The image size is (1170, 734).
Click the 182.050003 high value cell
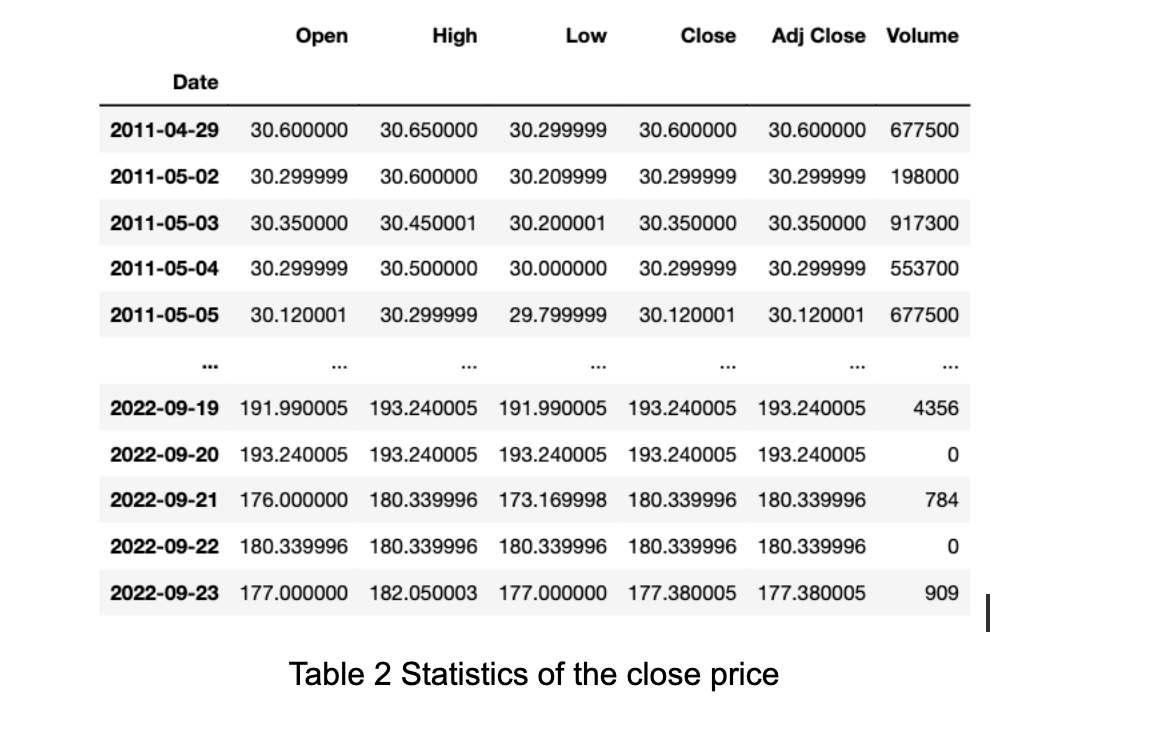423,593
